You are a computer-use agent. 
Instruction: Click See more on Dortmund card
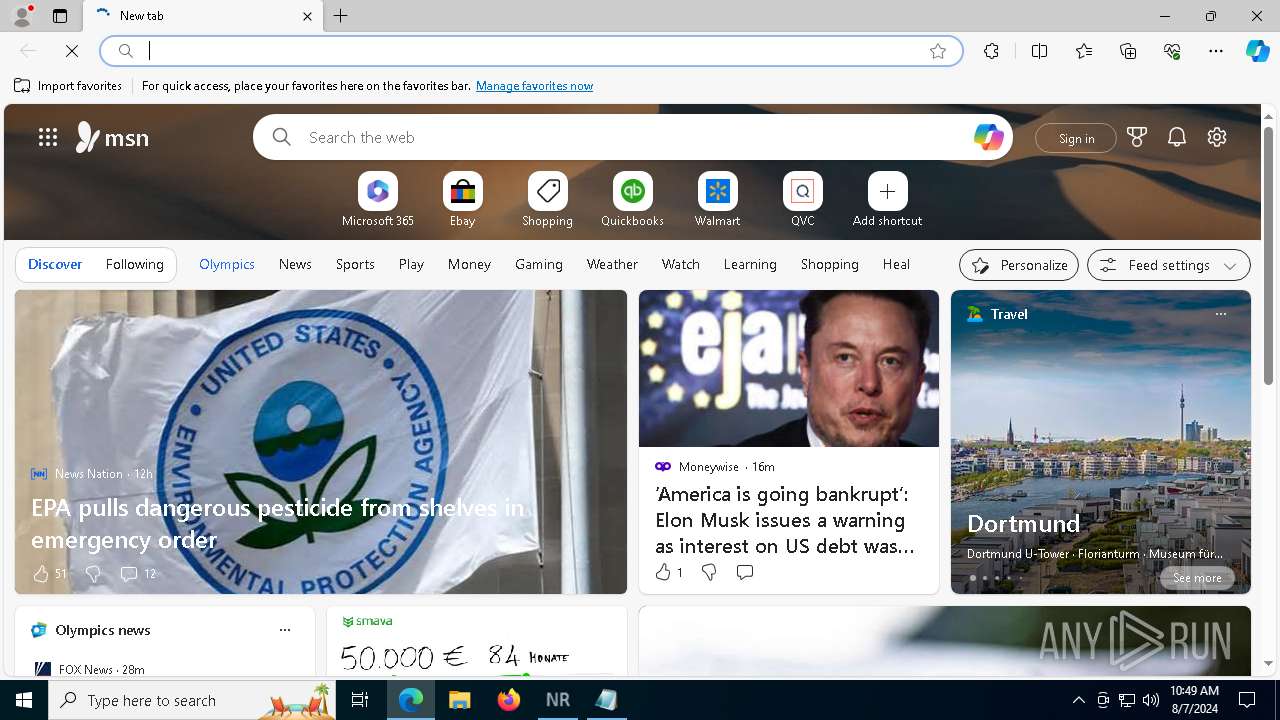click(1197, 578)
